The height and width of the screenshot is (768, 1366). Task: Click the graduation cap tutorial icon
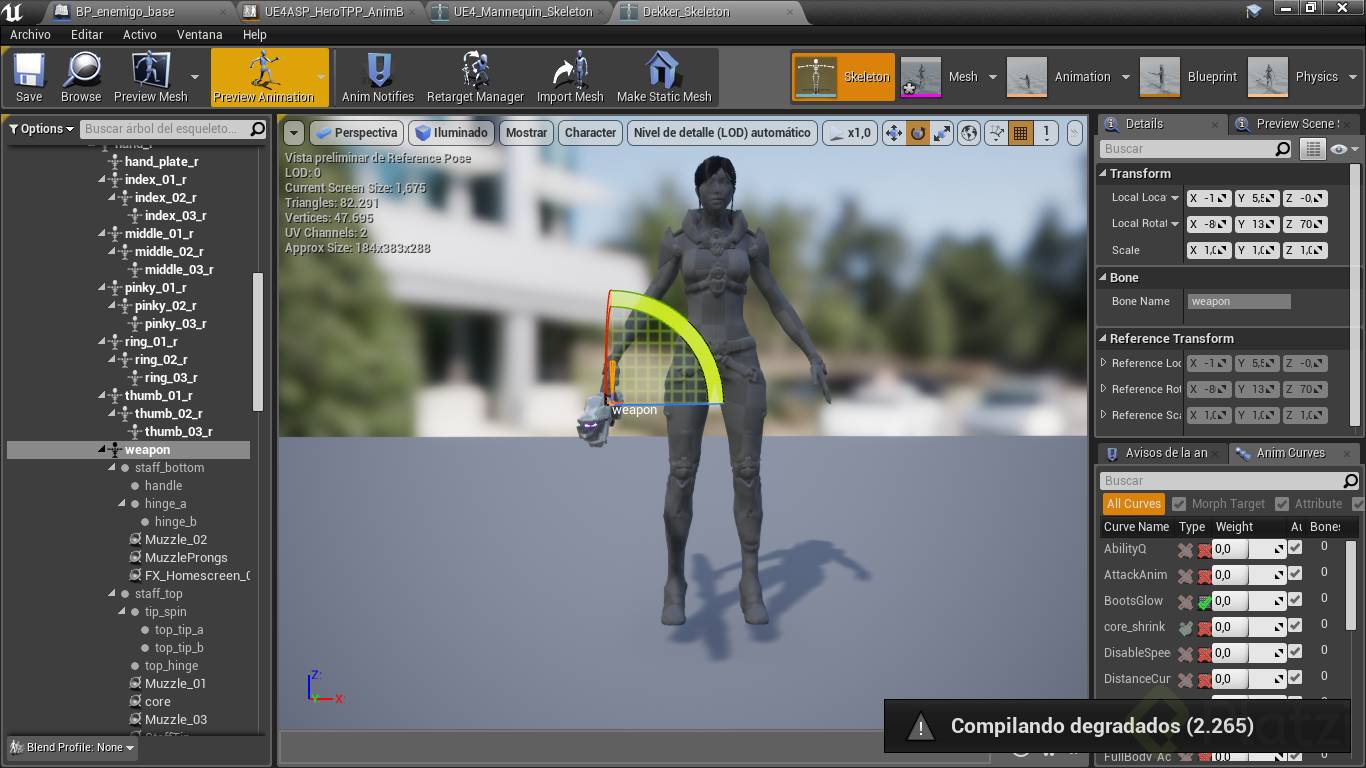(1254, 11)
